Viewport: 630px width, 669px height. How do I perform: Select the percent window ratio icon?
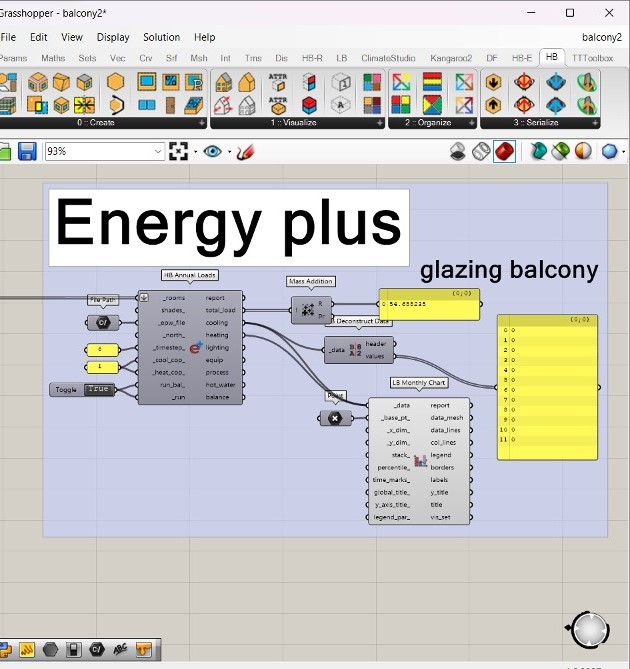(171, 81)
